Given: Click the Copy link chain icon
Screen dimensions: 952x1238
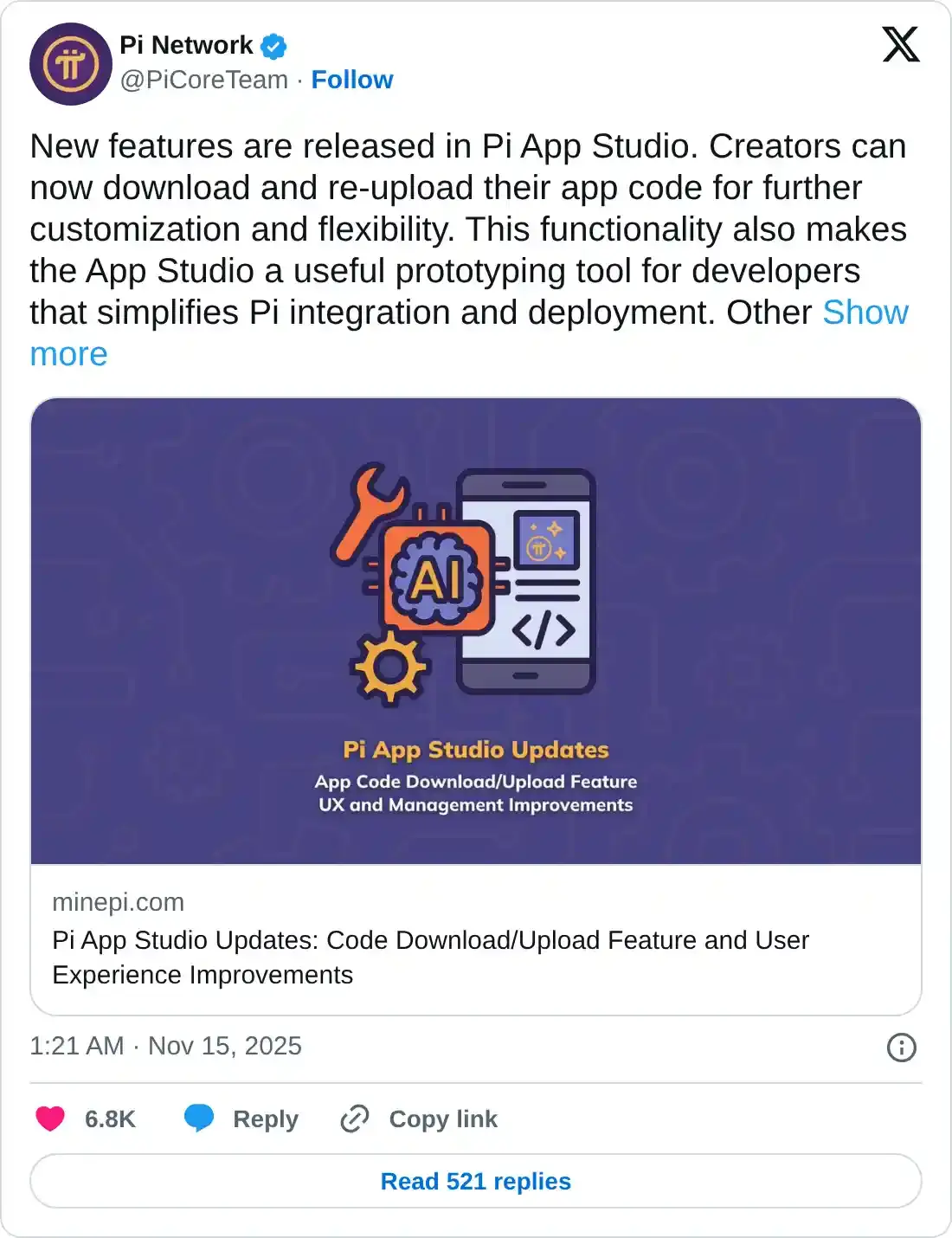Looking at the screenshot, I should click(353, 1119).
